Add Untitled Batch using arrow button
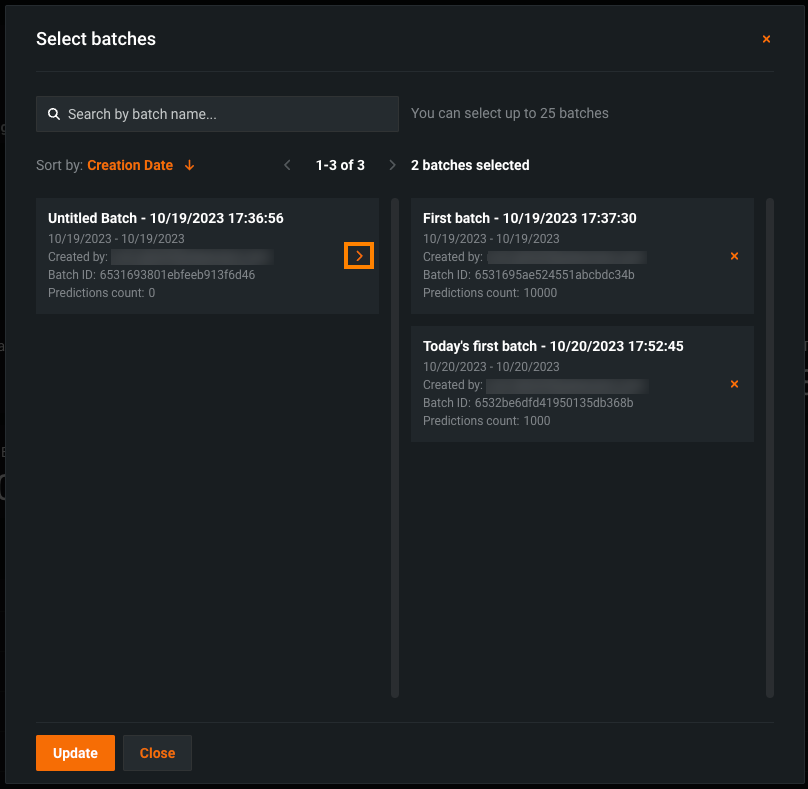Screen dimensions: 808x789 pyautogui.click(x=359, y=256)
